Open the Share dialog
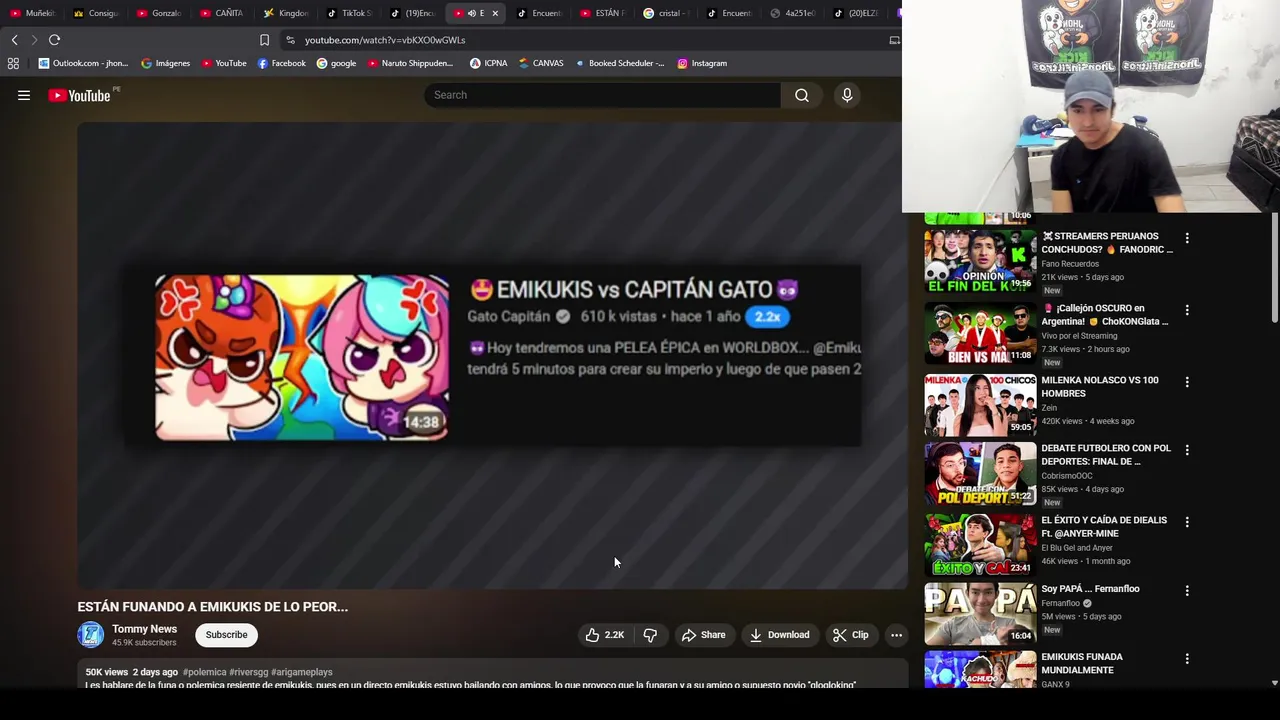Viewport: 1280px width, 720px height. [x=703, y=635]
